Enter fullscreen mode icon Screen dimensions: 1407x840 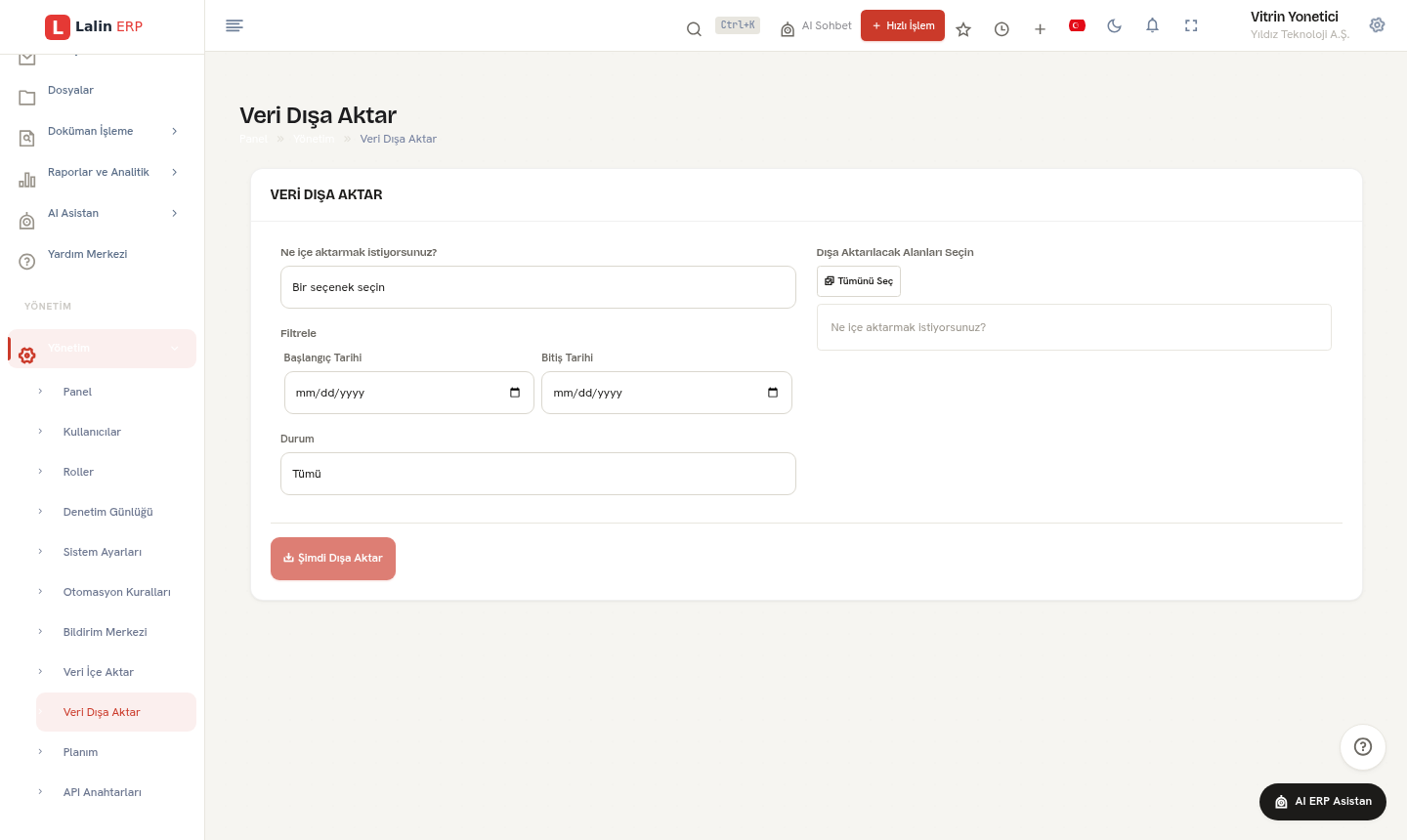coord(1191,25)
